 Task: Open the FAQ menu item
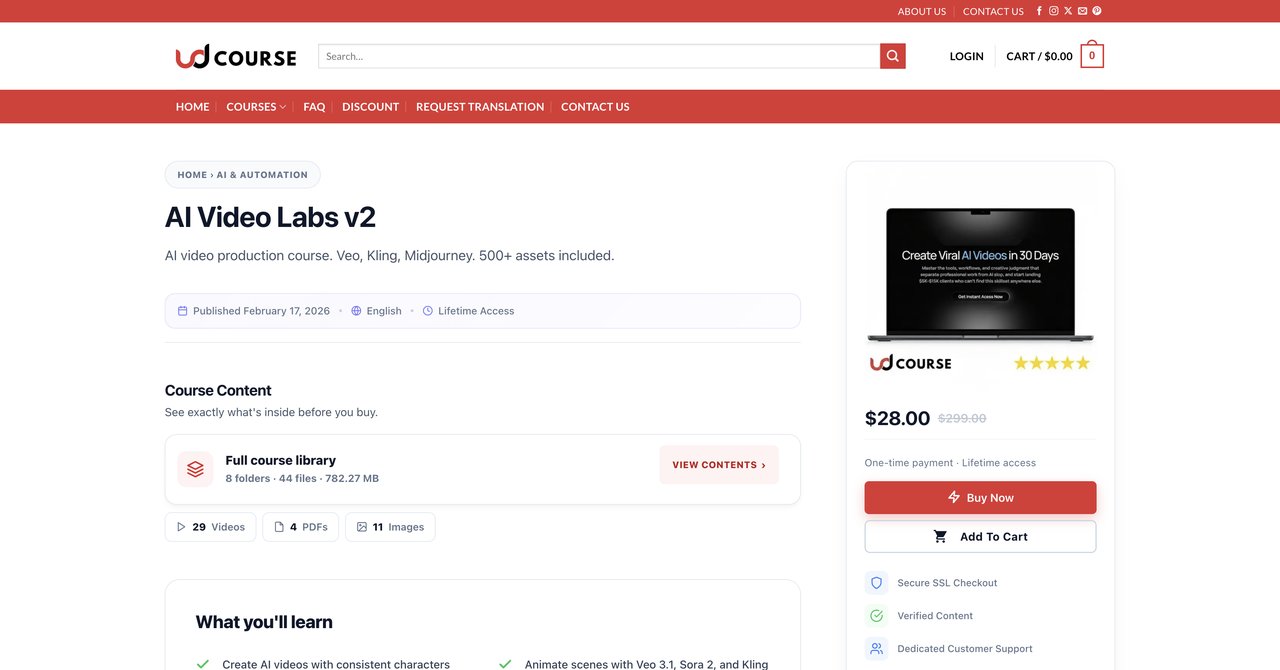[x=314, y=107]
